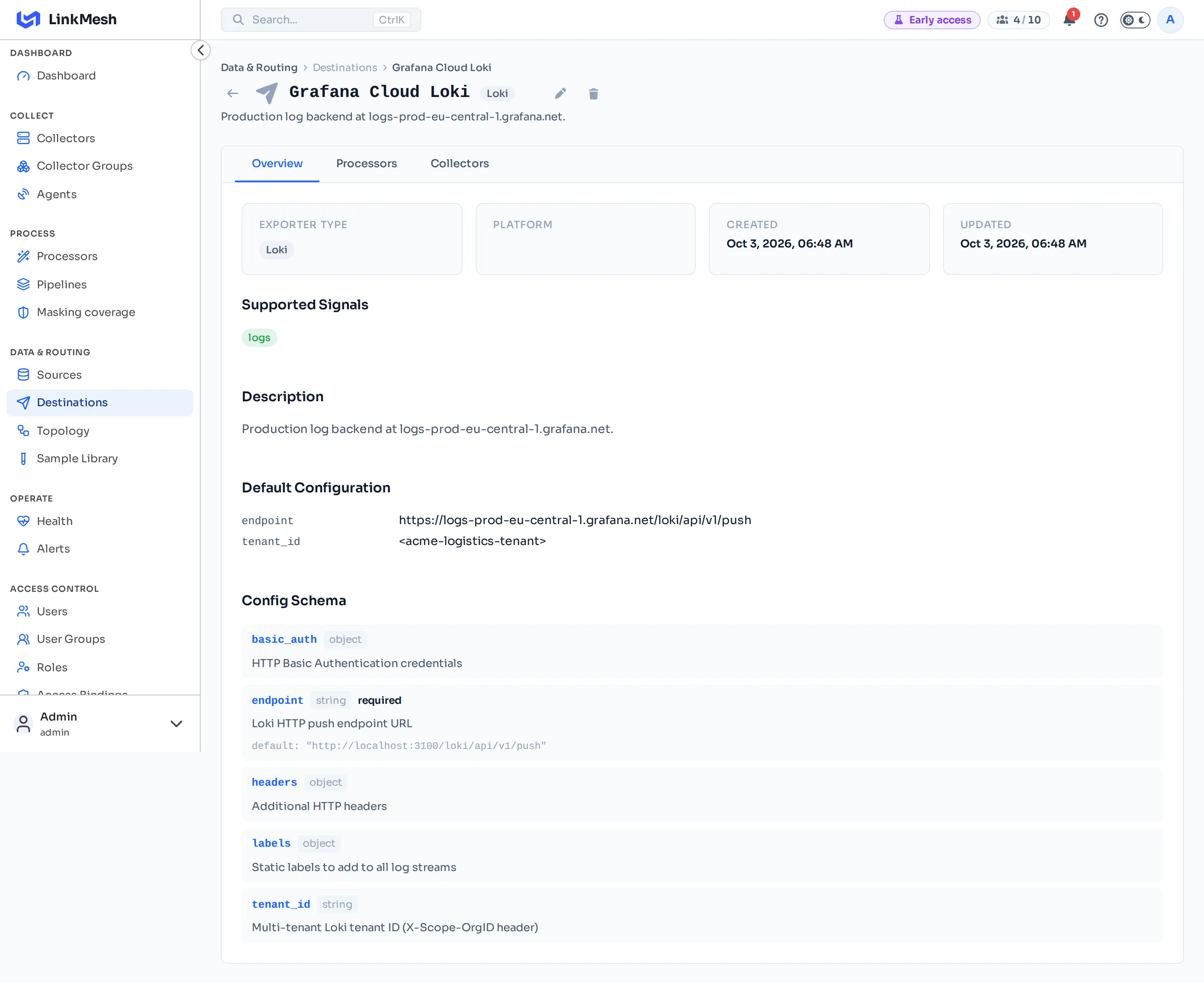Click the LinkMesh logo

pyautogui.click(x=66, y=19)
